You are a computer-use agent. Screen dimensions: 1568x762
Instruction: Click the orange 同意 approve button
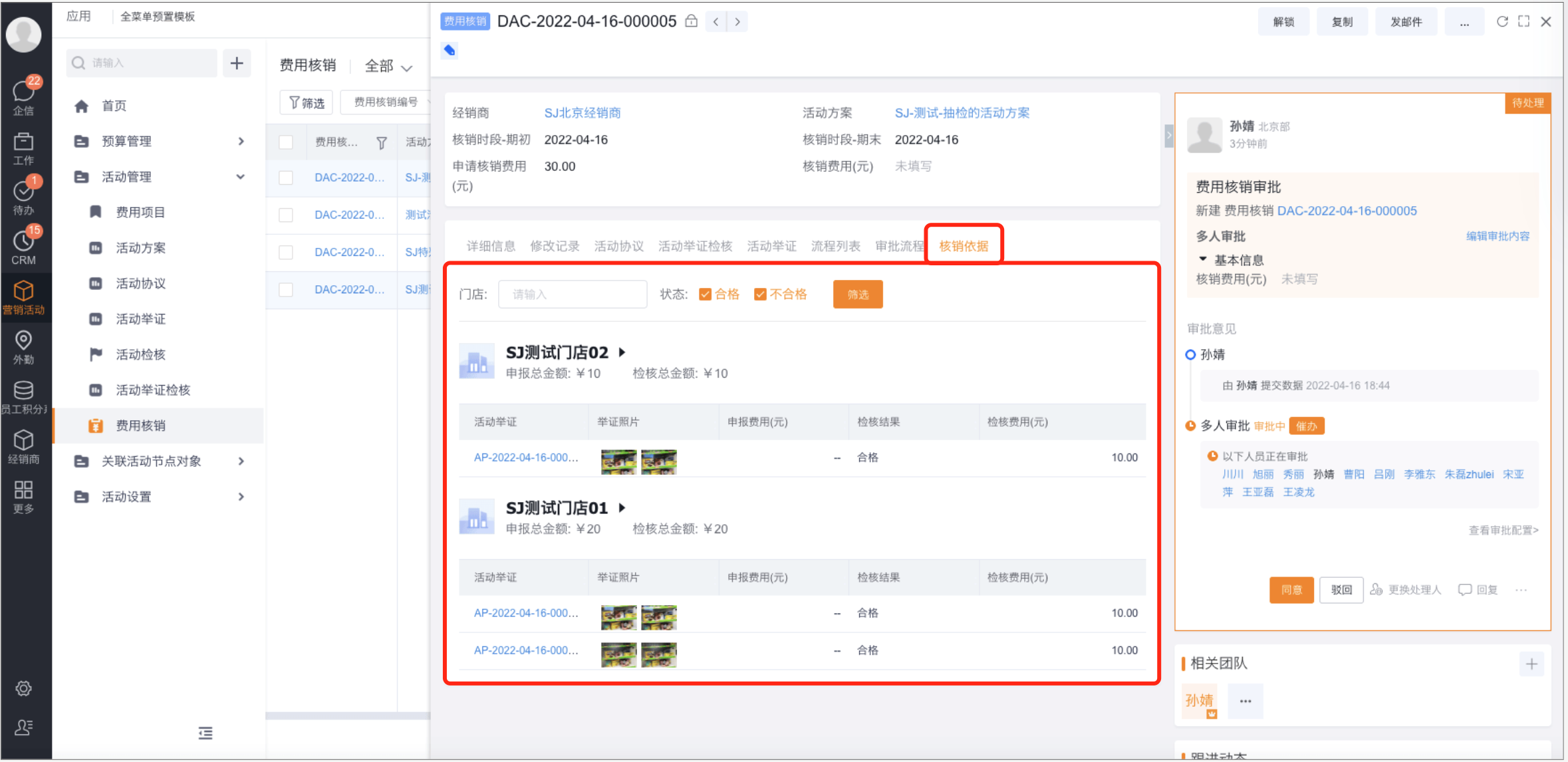(1291, 590)
